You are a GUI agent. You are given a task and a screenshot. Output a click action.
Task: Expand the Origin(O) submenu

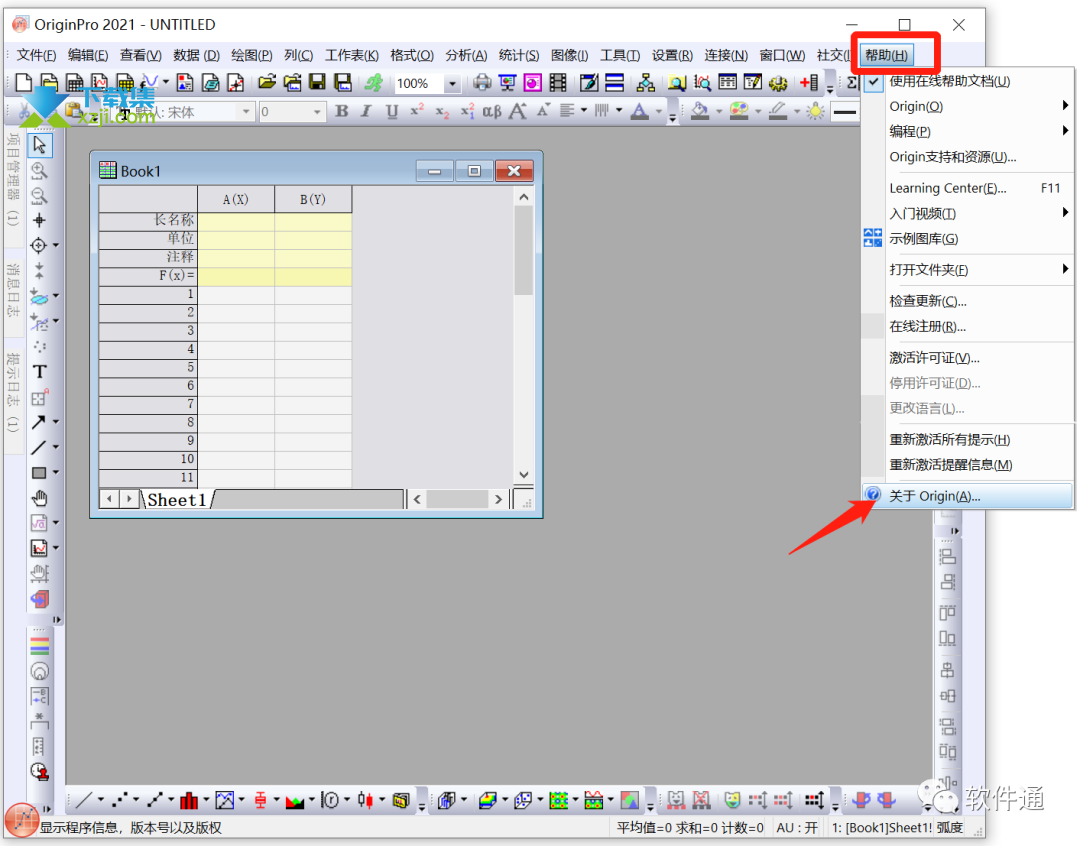tap(967, 106)
